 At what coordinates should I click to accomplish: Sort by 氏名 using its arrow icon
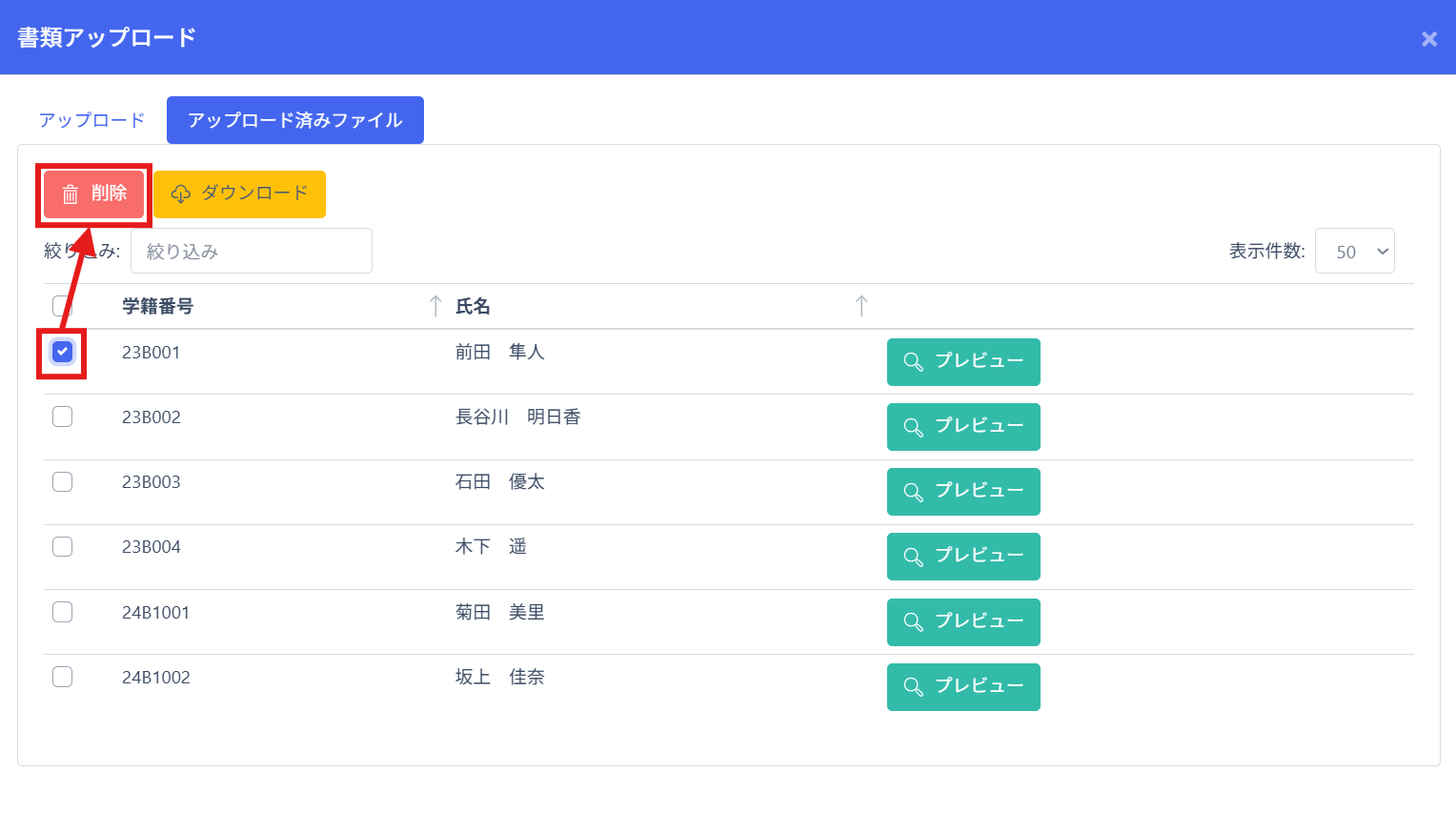[x=861, y=306]
